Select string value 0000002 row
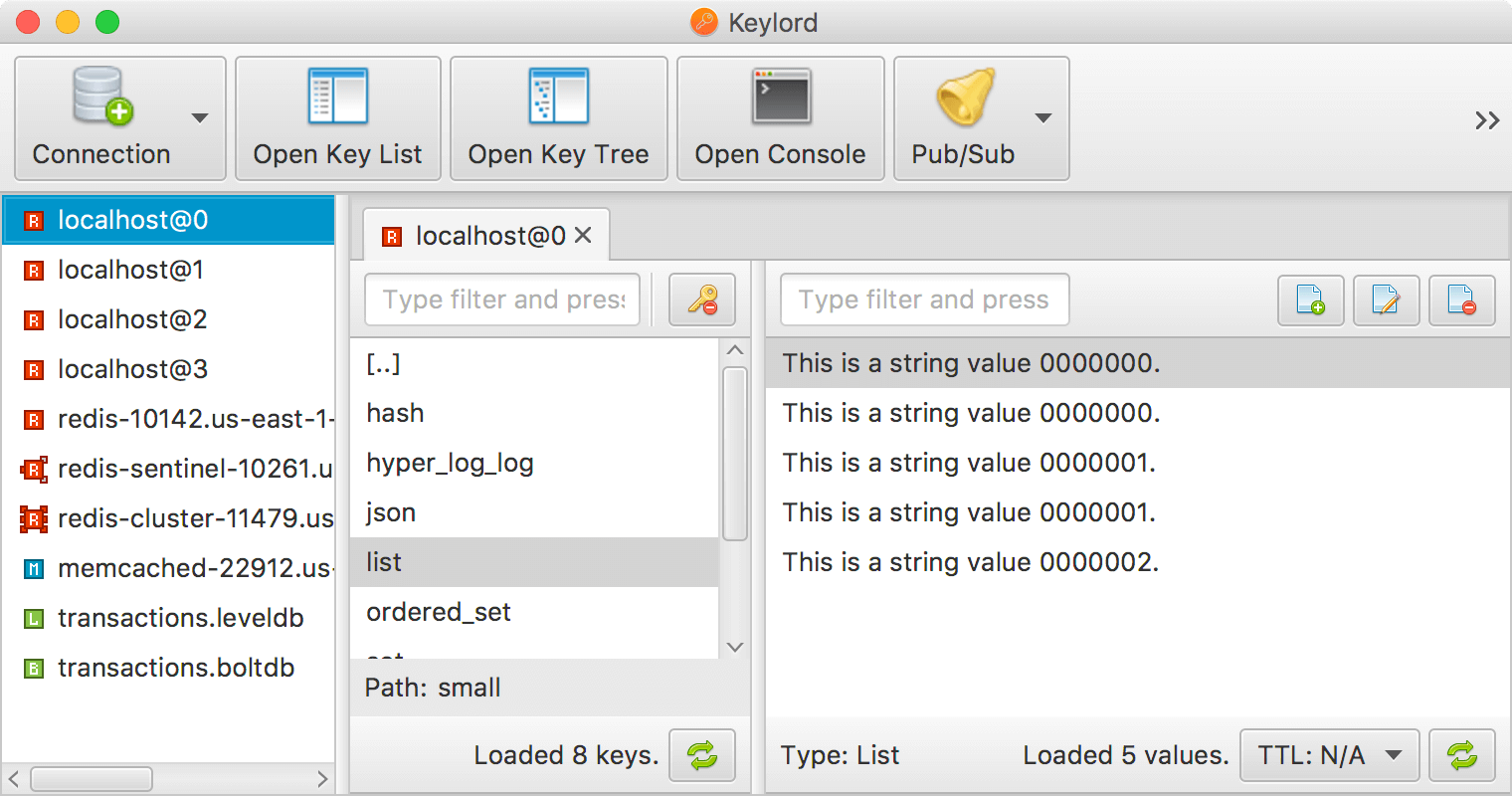The image size is (1512, 796). pyautogui.click(x=1138, y=562)
